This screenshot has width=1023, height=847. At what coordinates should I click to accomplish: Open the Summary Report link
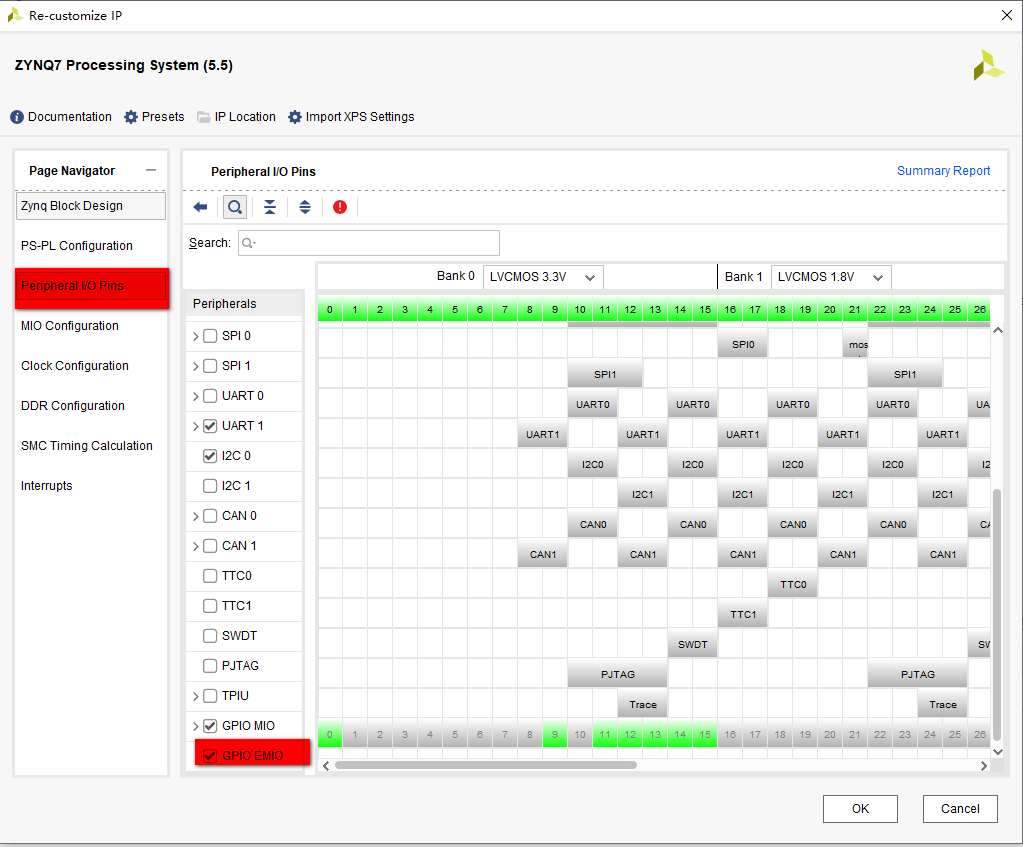click(x=943, y=170)
